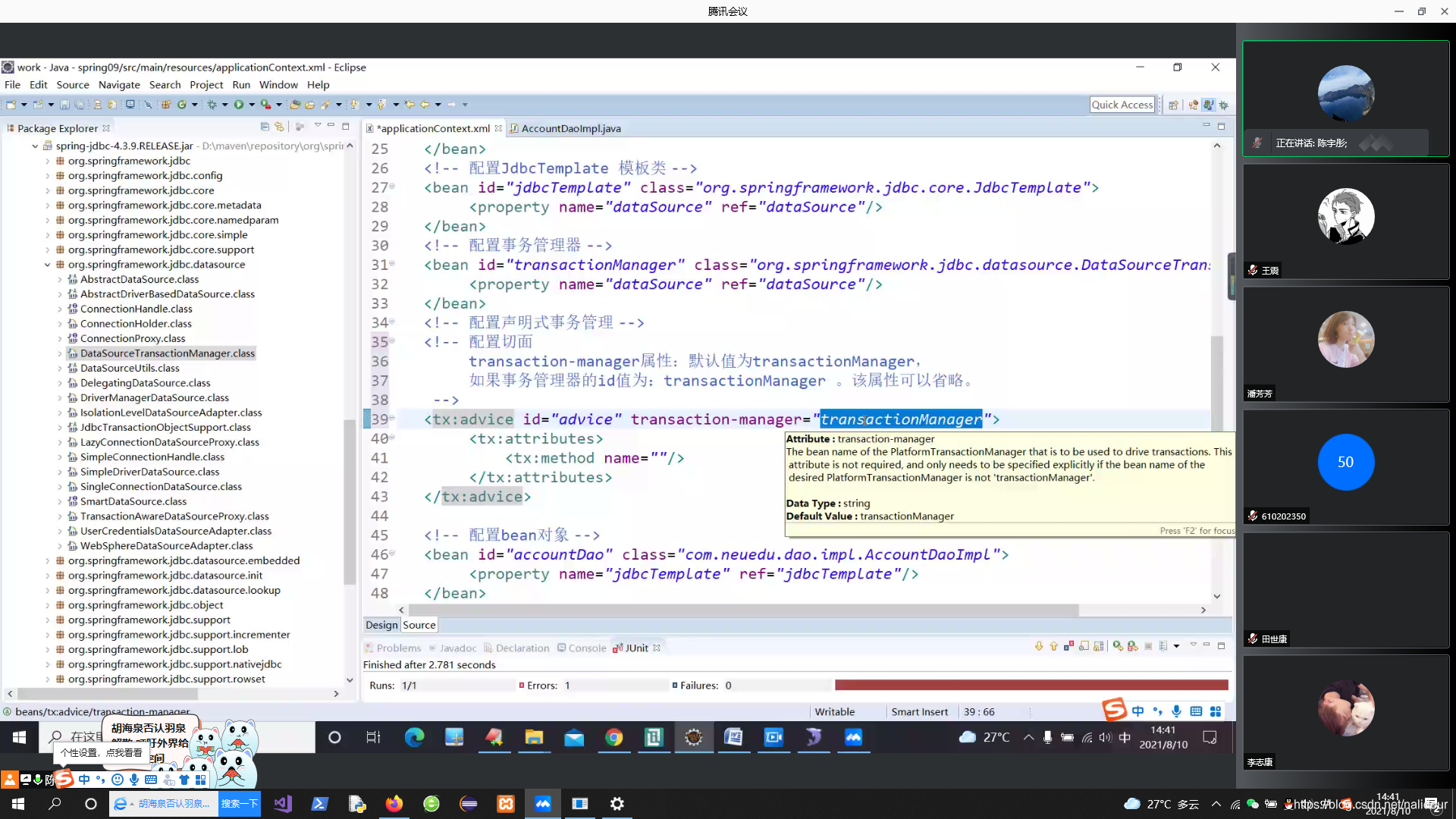
Task: Open the Project menu
Action: pyautogui.click(x=206, y=85)
